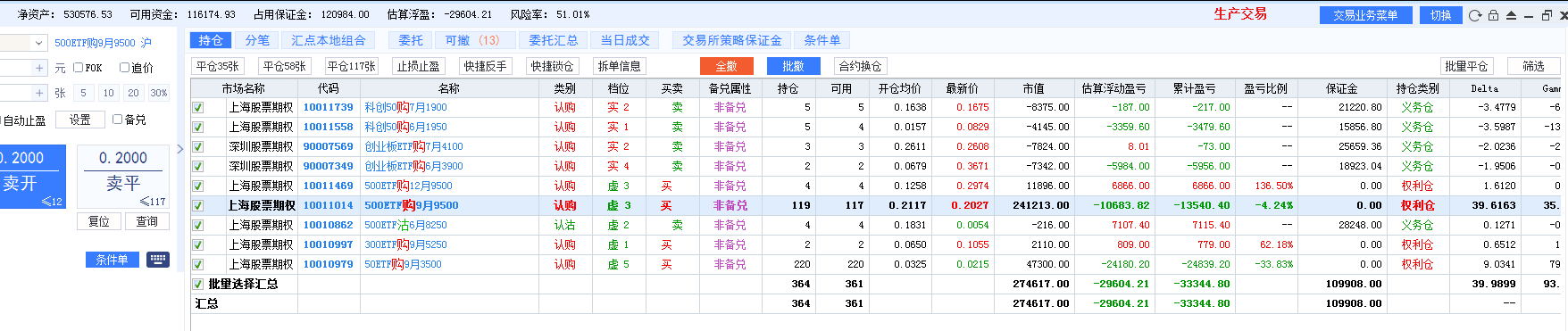Set quantity with the 10 preset button
1568x331 pixels.
click(108, 93)
